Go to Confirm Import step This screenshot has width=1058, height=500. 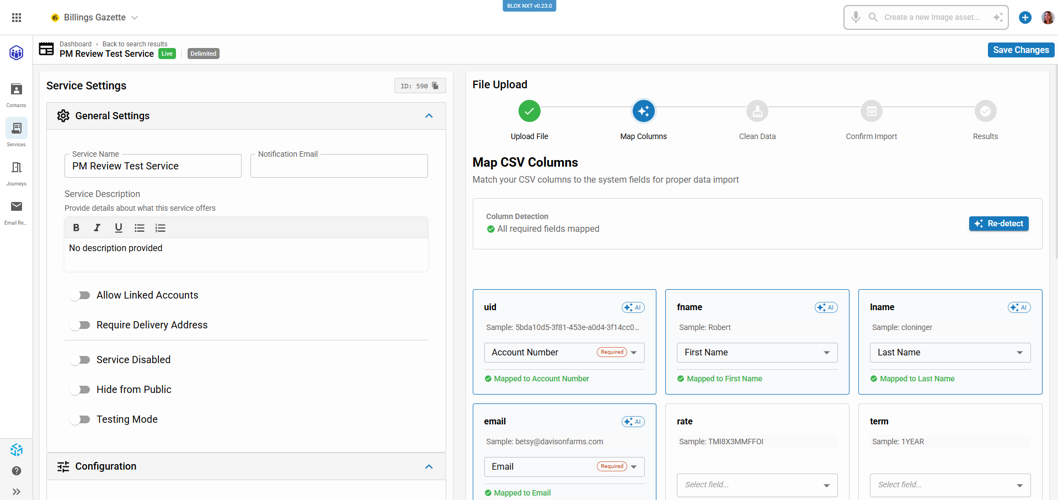pyautogui.click(x=871, y=111)
